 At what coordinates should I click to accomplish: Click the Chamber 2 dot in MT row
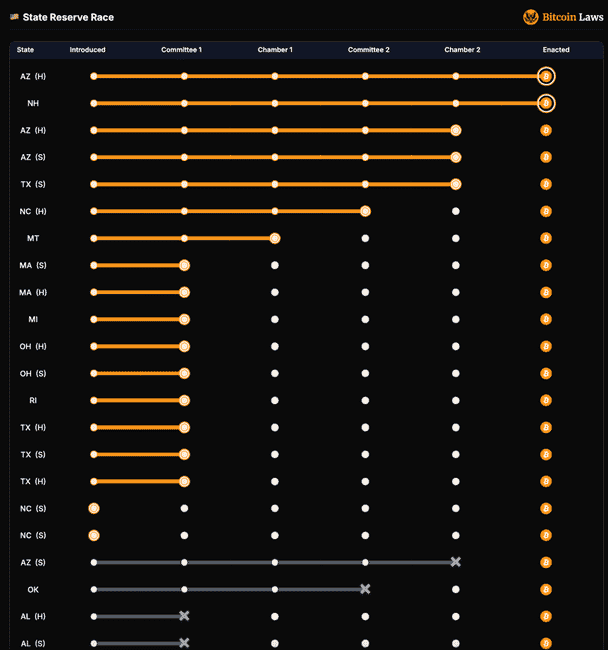(x=456, y=238)
